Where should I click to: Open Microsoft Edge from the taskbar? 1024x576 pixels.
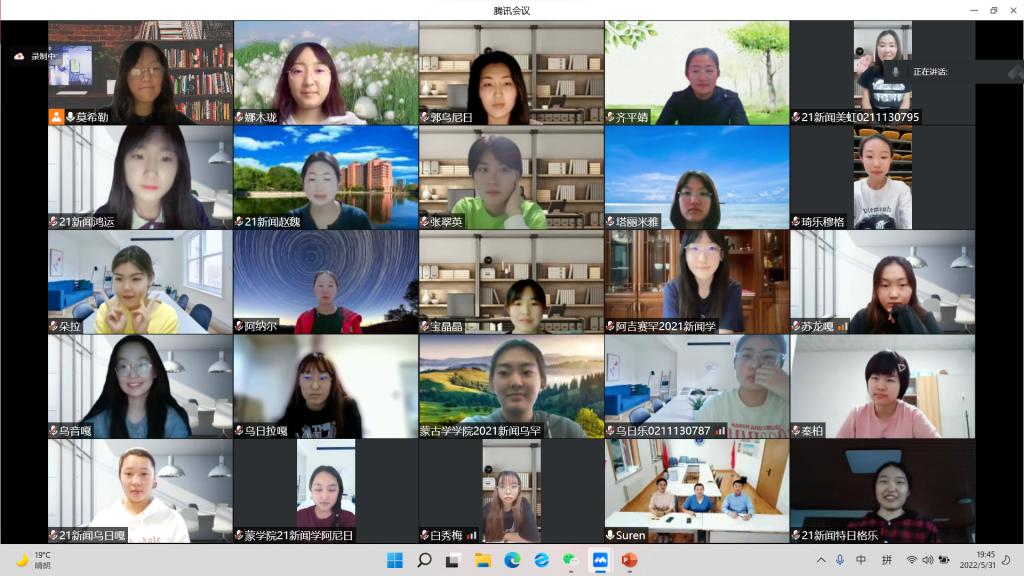pos(512,560)
